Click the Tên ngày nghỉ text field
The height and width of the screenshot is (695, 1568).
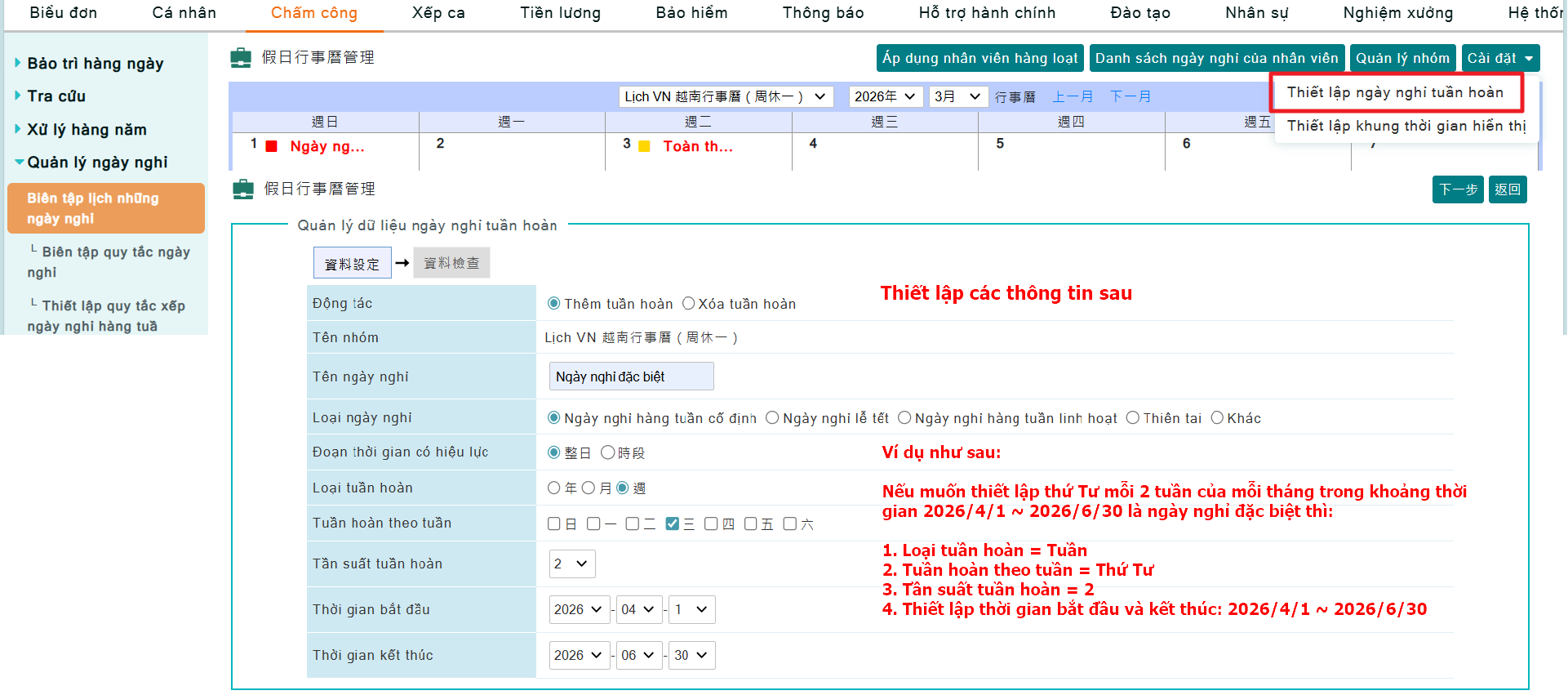(x=631, y=376)
